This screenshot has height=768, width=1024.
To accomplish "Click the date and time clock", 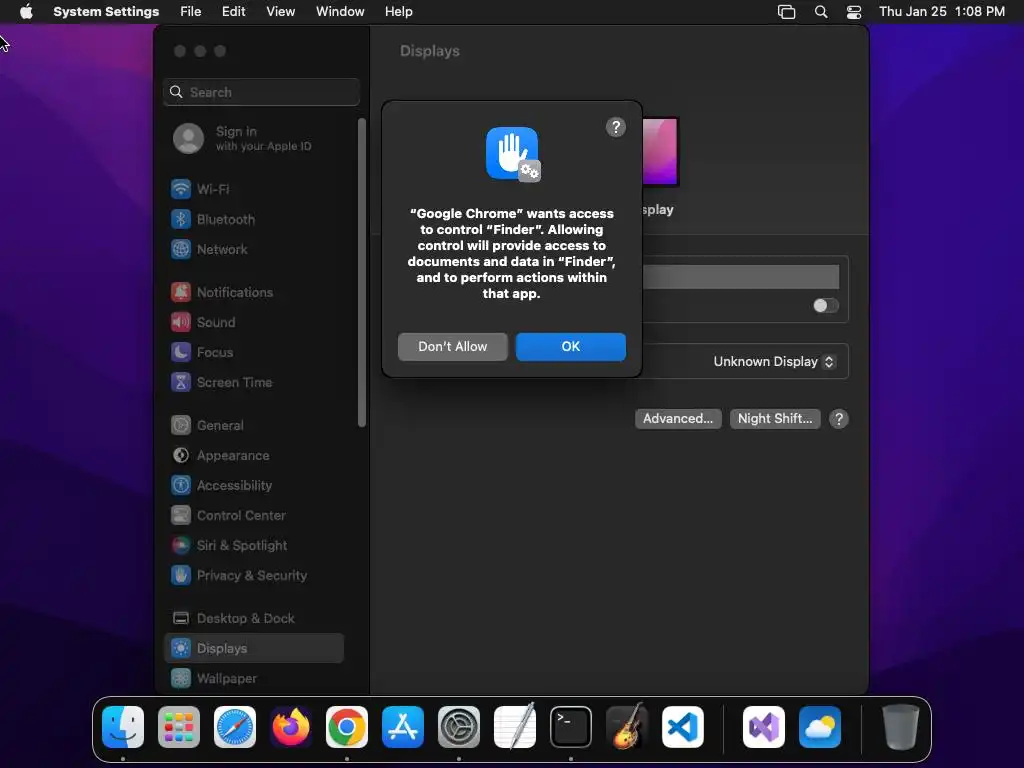I will pos(942,12).
